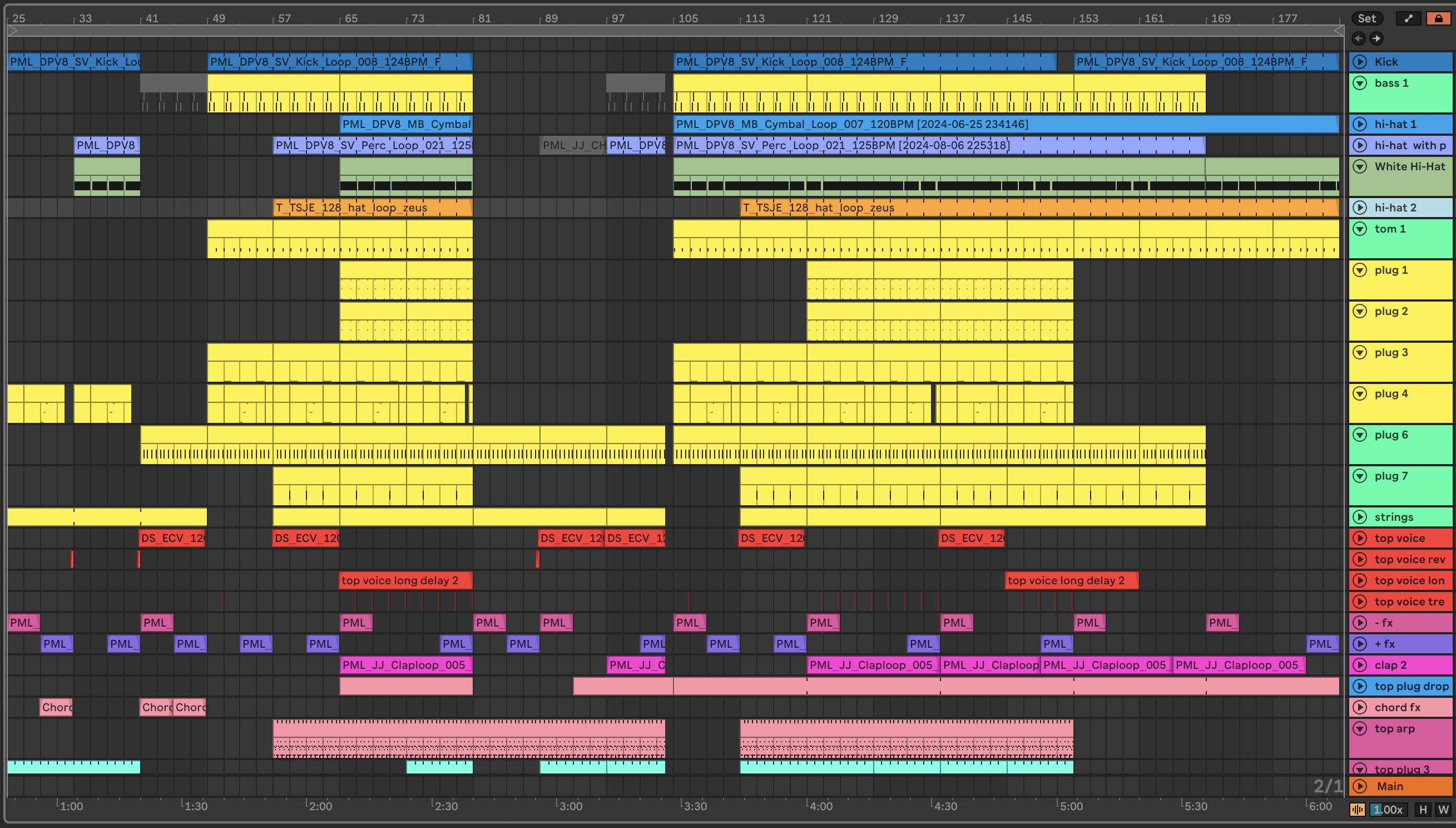
Task: Fold the White Hi-Hat track
Action: pyautogui.click(x=1359, y=166)
